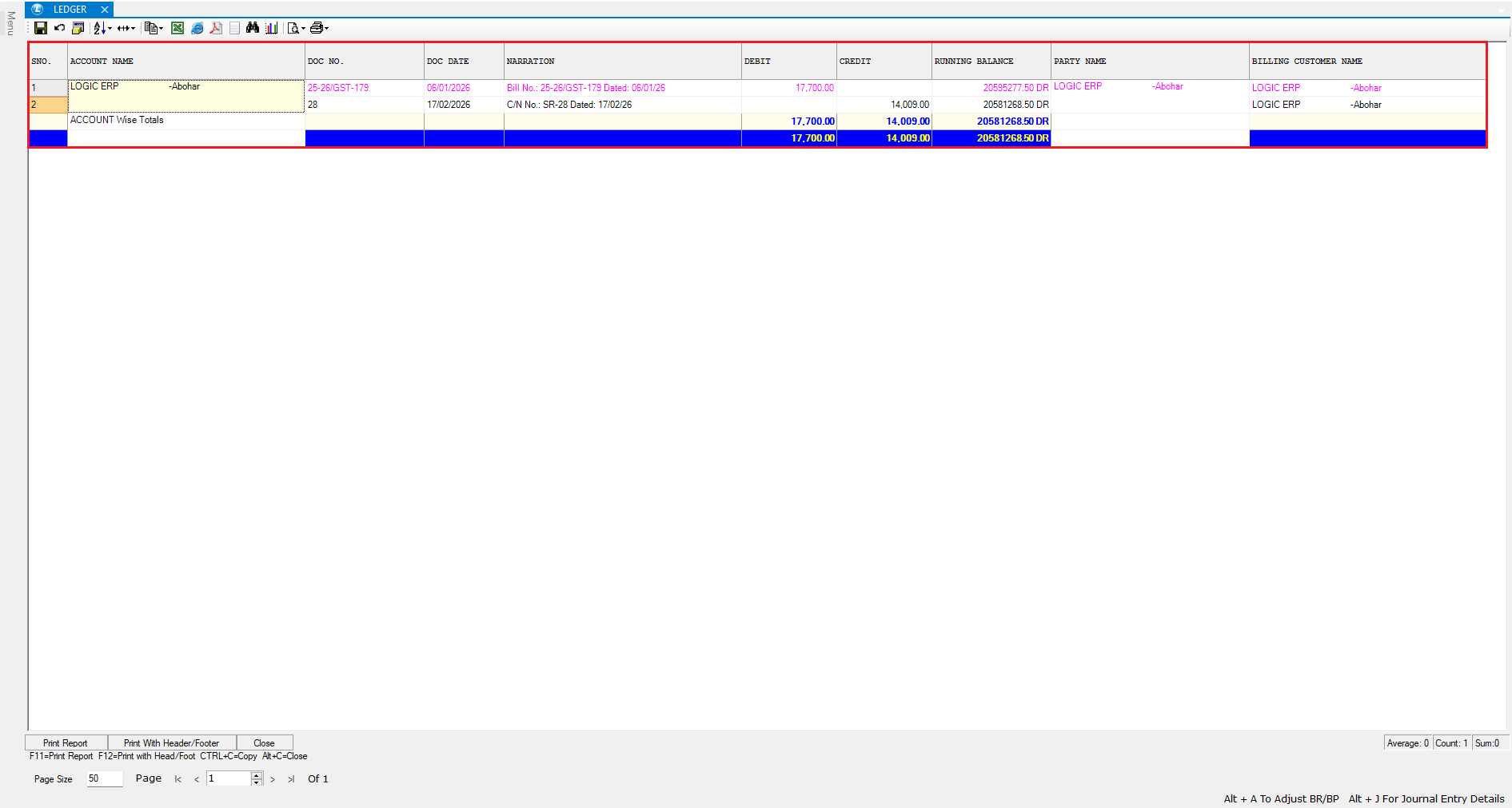Viewport: 1512px width, 808px height.
Task: Export ledger to Excel
Action: point(178,28)
